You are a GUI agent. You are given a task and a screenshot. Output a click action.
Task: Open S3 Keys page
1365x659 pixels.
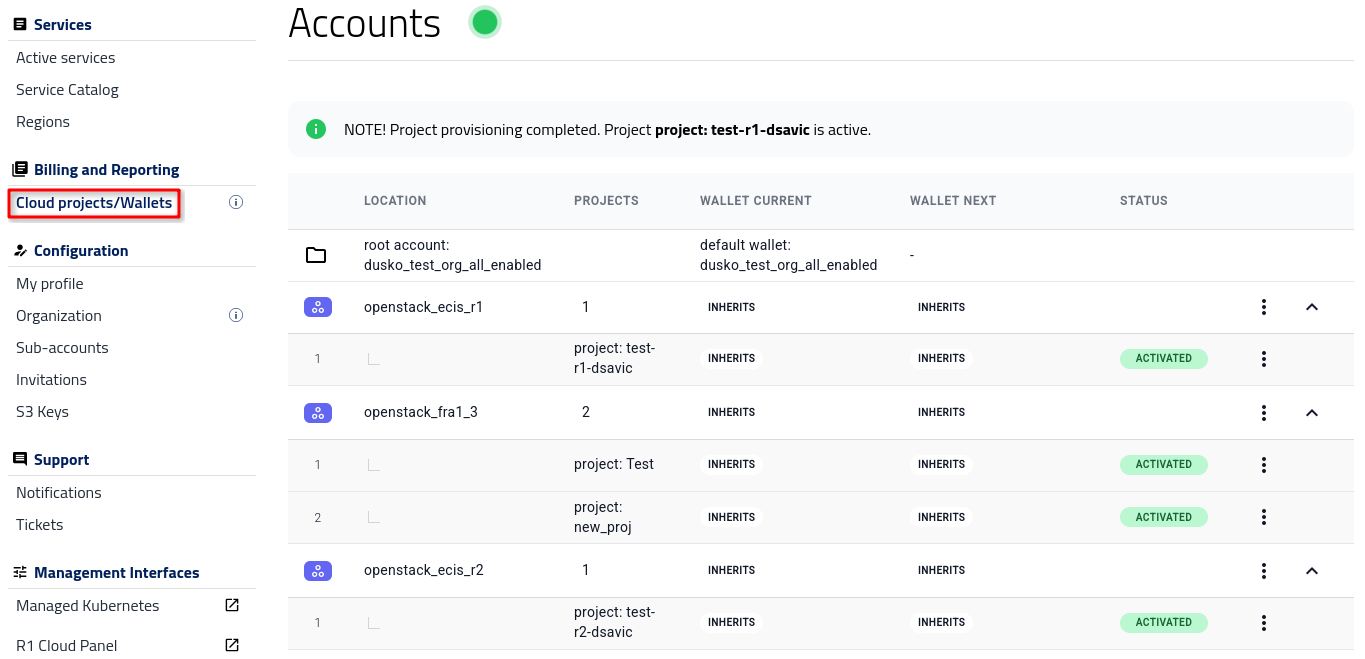(x=42, y=412)
